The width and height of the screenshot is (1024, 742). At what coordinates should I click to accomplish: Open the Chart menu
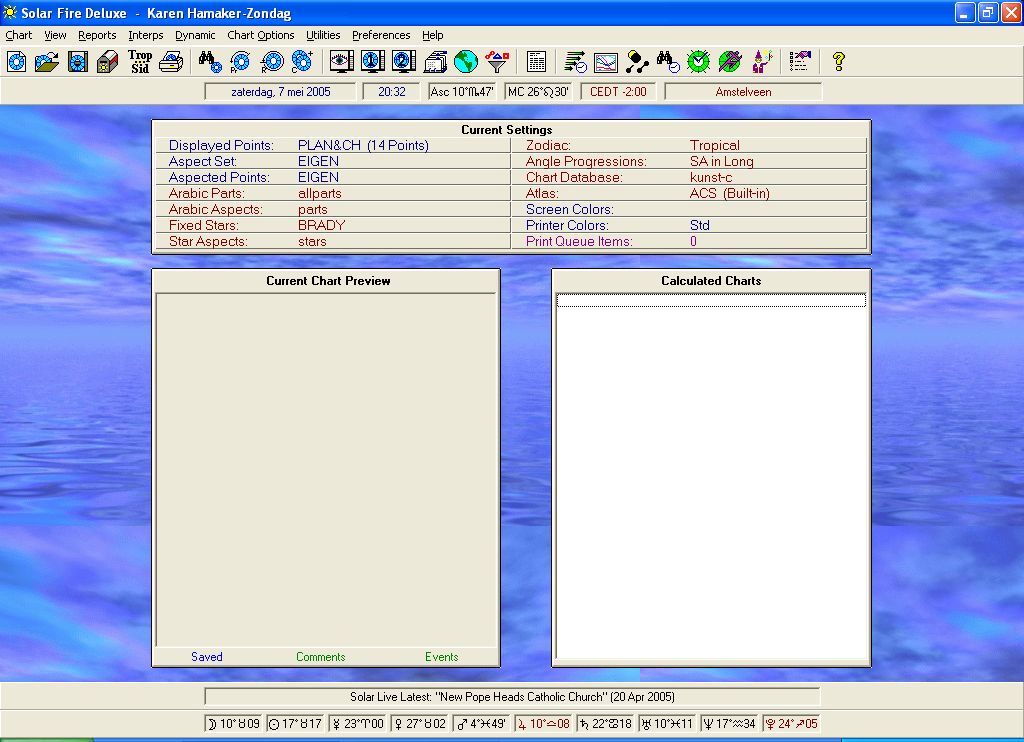pos(18,35)
